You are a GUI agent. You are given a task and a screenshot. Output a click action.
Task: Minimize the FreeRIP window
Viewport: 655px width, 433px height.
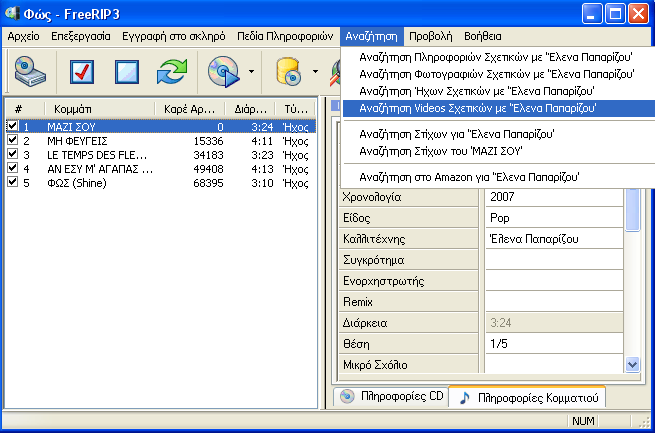click(x=592, y=14)
